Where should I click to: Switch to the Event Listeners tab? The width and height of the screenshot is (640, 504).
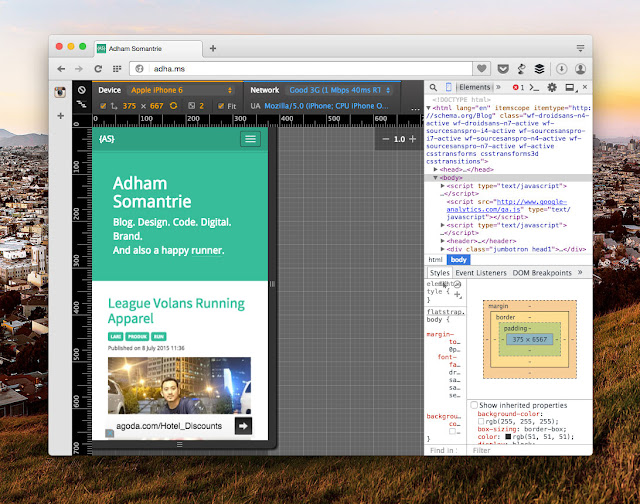(x=481, y=273)
